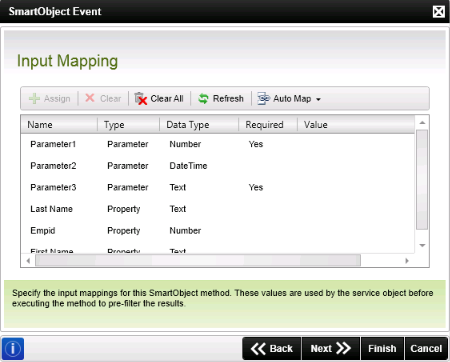This screenshot has width=450, height=362.
Task: Click the Text data type of Last Name
Action: (x=178, y=209)
